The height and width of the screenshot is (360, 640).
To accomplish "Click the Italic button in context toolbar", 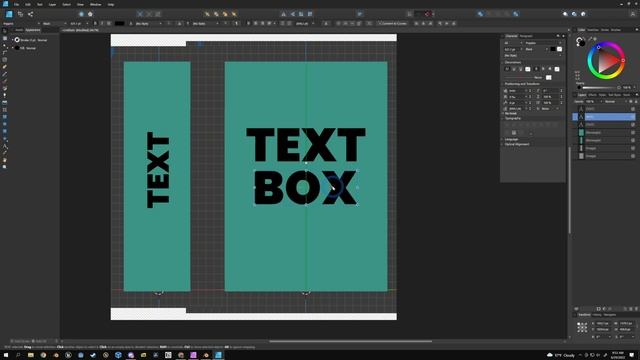I will 102,23.
